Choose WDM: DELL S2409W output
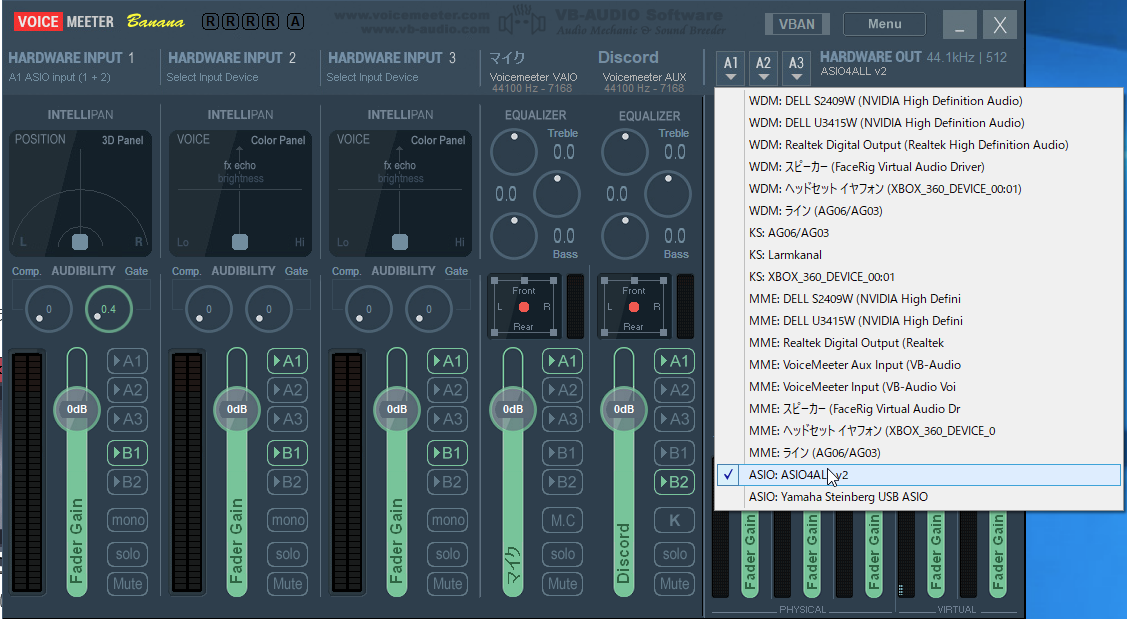Screen dimensions: 1127x619 point(919,101)
